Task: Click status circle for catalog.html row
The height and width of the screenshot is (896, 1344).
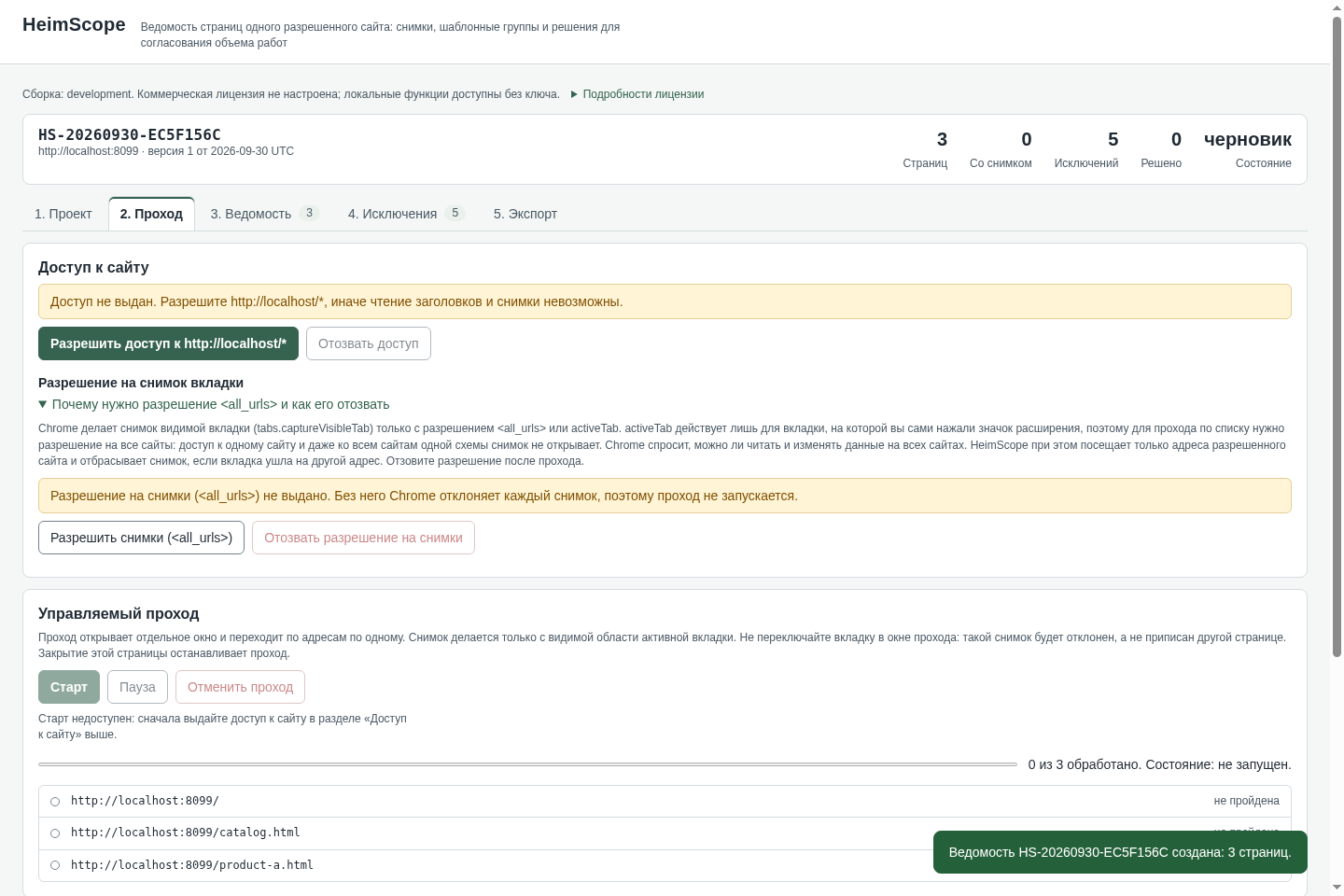Action: (55, 833)
